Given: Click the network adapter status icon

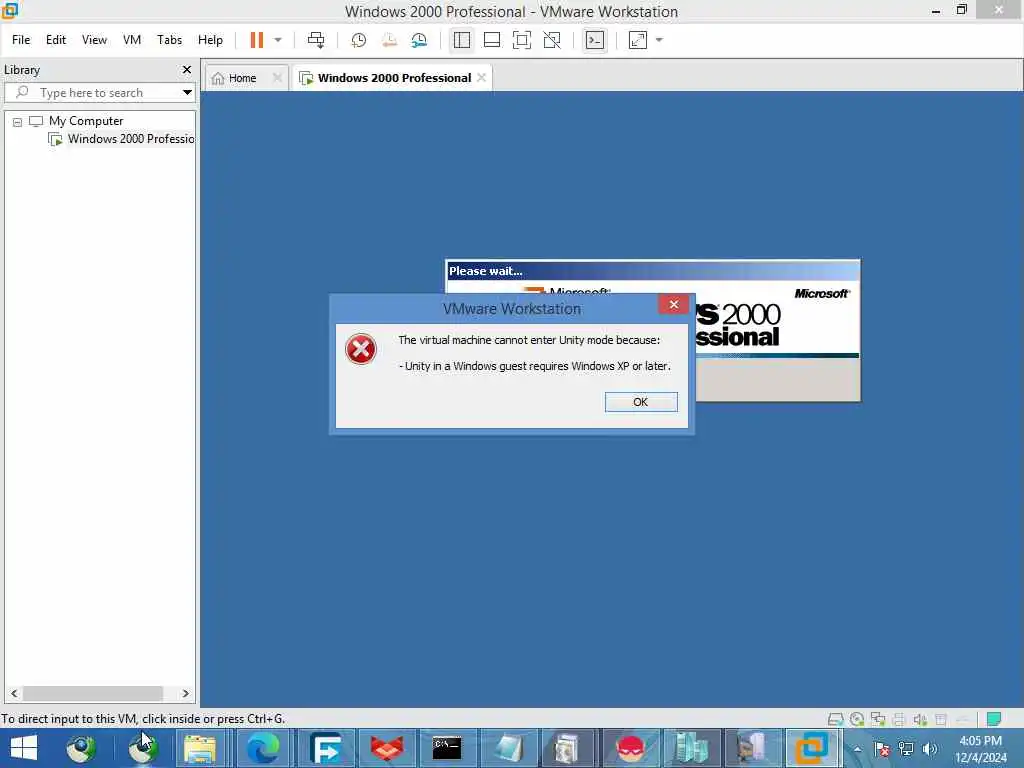Looking at the screenshot, I should point(878,719).
